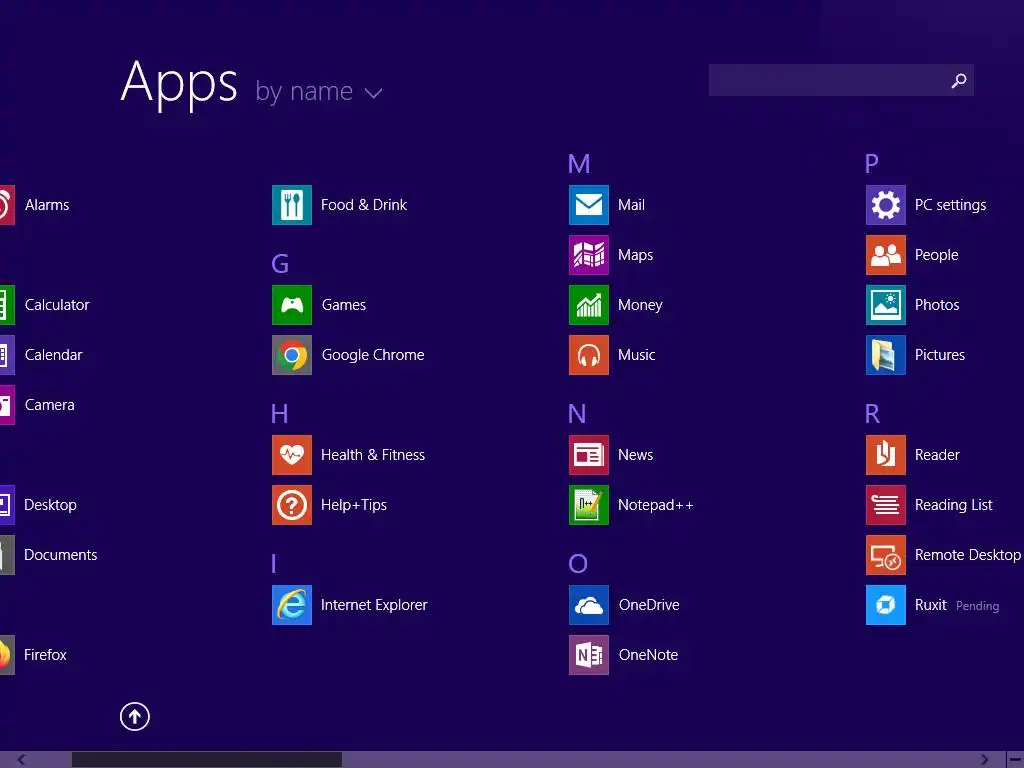The width and height of the screenshot is (1024, 768).
Task: Open the People app icon
Action: pyautogui.click(x=886, y=255)
